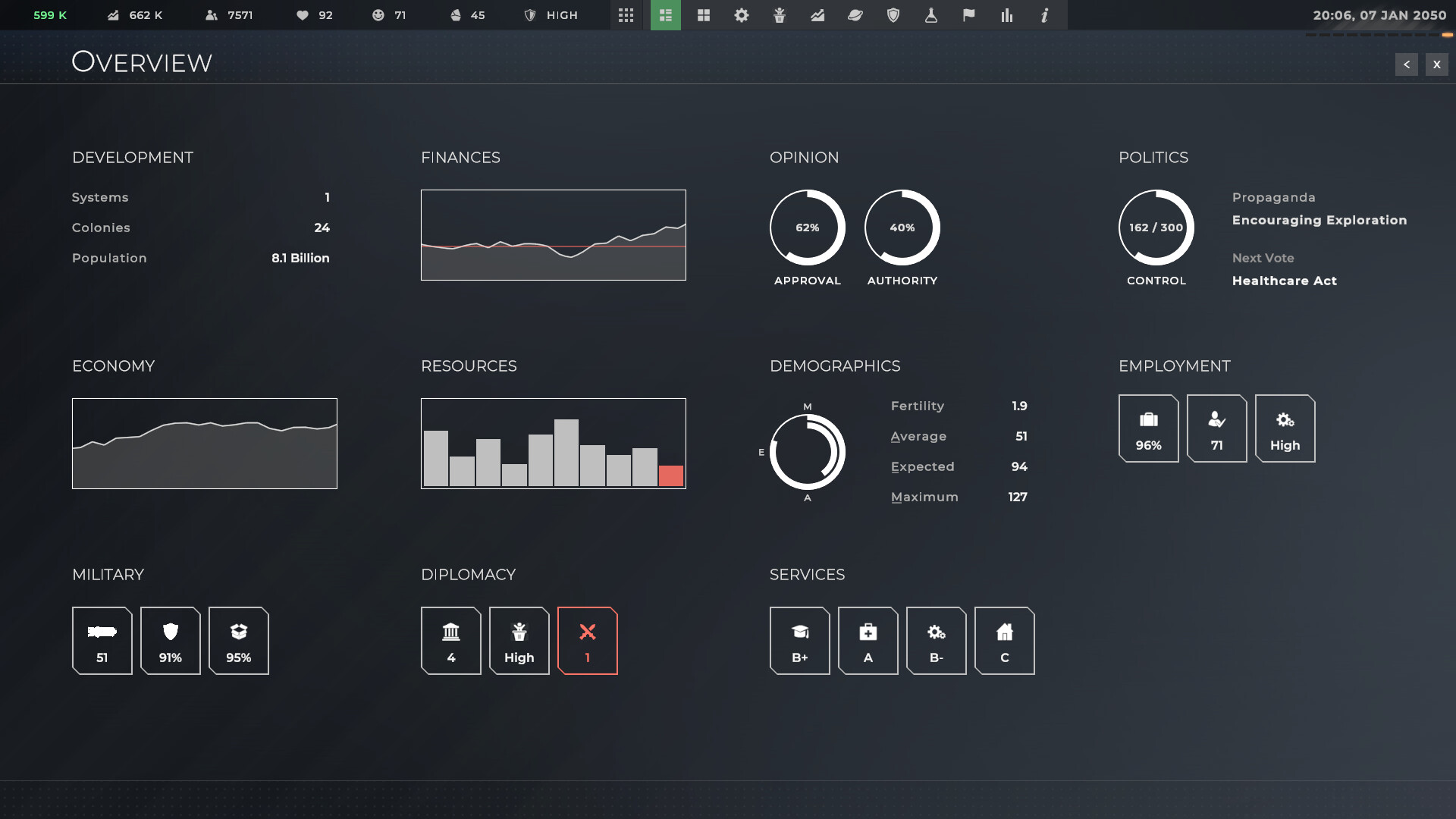Image resolution: width=1456 pixels, height=819 pixels.
Task: Open the grid menu icon in top bar
Action: [626, 15]
